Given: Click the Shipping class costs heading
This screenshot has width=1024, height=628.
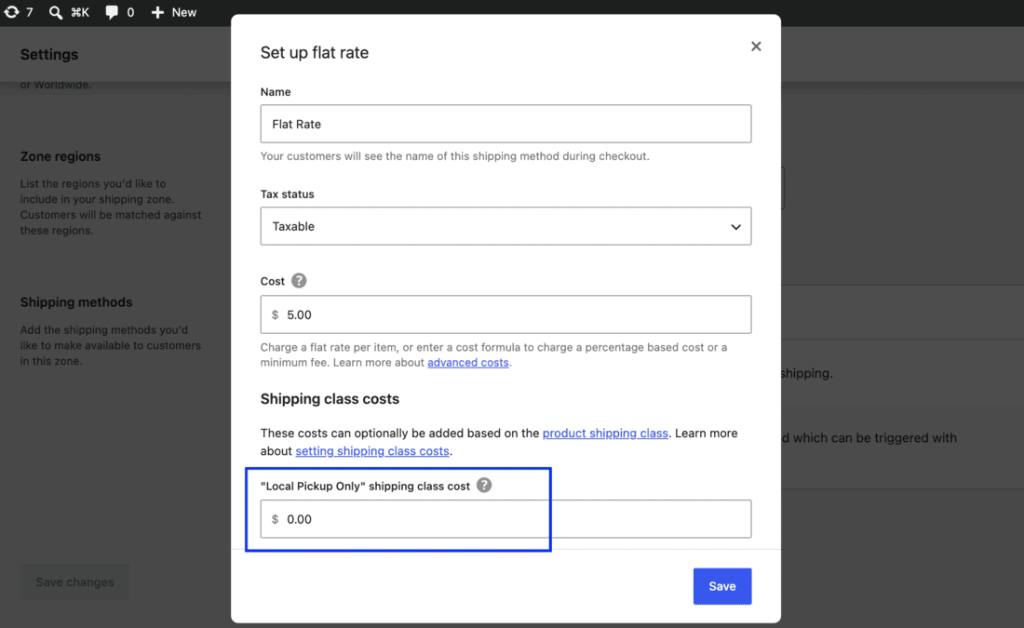Looking at the screenshot, I should click(x=330, y=399).
